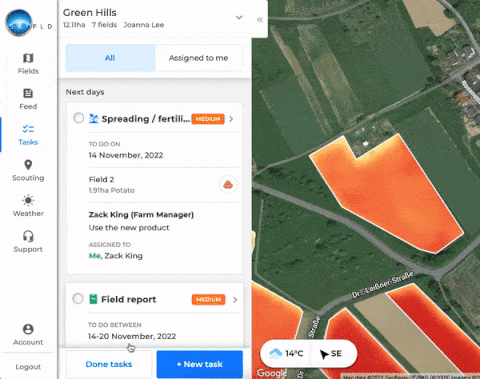480x379 pixels.
Task: Open the Fields map icon in sidebar
Action: pos(28,58)
